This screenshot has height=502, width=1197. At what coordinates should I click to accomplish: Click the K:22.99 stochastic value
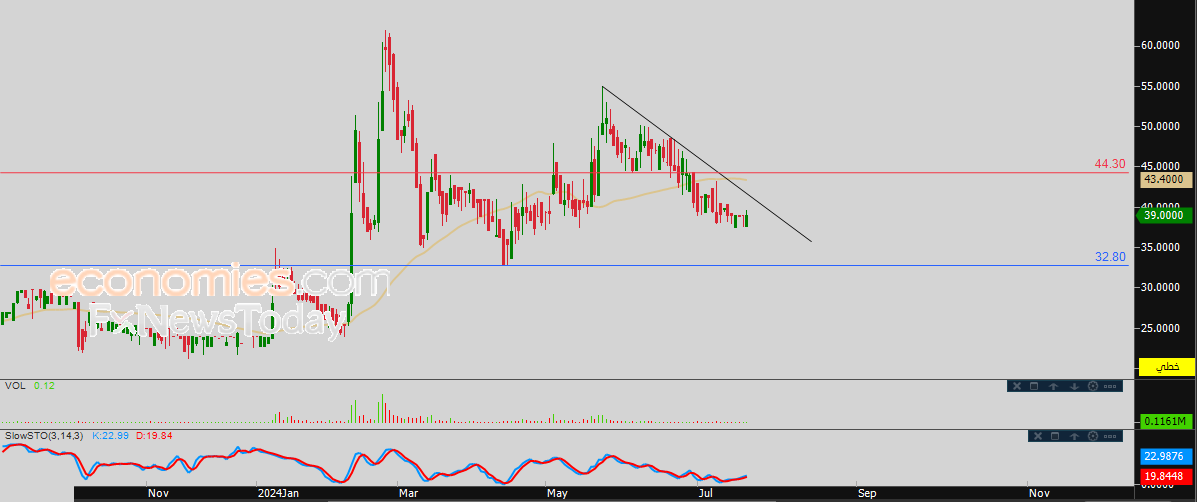pos(109,436)
